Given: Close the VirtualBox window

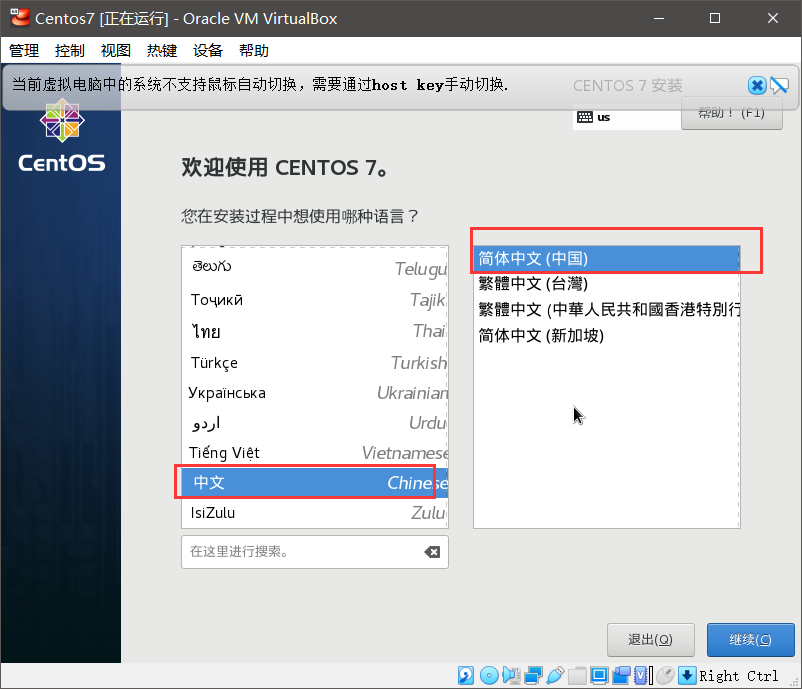Looking at the screenshot, I should point(773,18).
